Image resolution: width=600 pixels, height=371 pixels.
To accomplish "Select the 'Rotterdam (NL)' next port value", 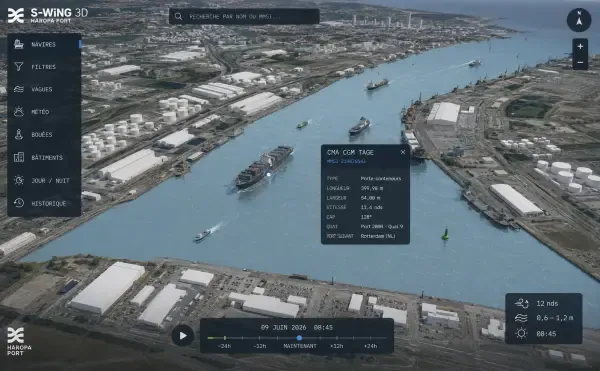I will click(378, 236).
